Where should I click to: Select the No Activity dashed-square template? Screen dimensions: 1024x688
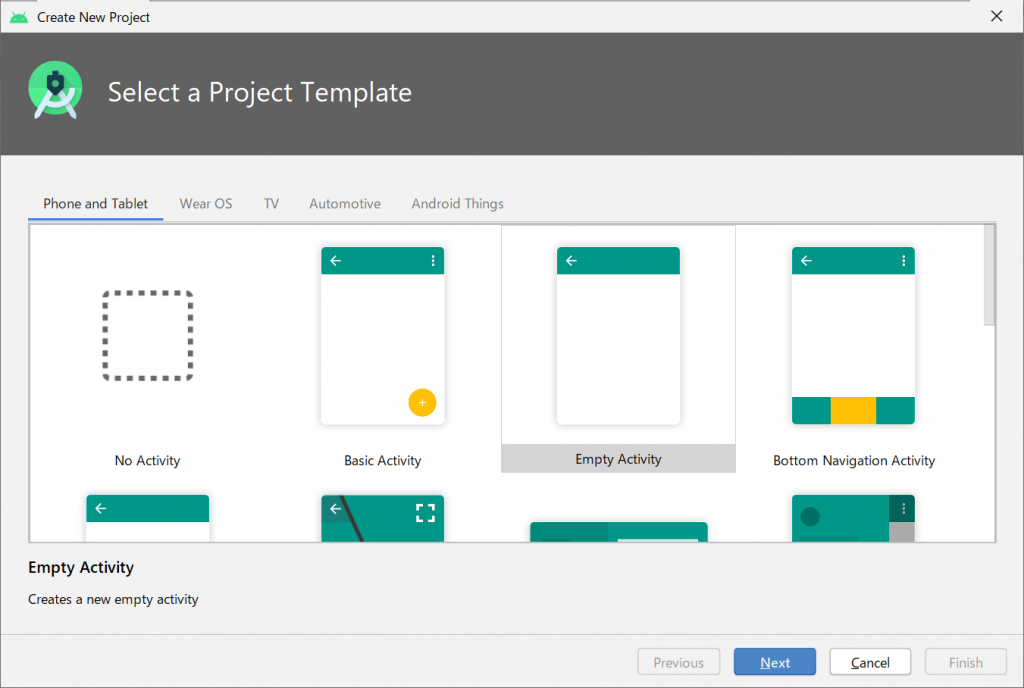(x=147, y=336)
